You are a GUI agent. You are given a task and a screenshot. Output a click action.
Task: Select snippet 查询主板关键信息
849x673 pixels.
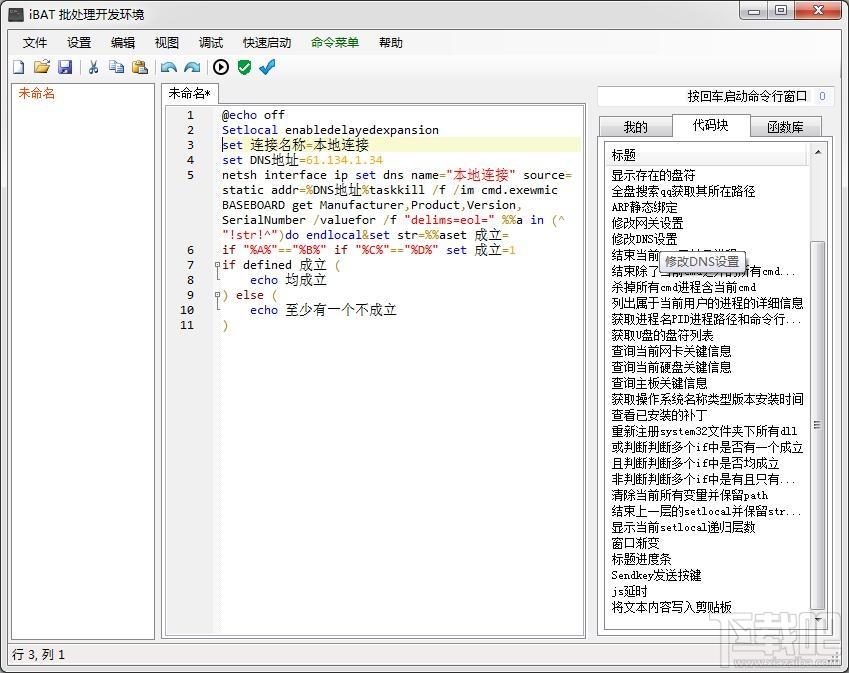659,383
